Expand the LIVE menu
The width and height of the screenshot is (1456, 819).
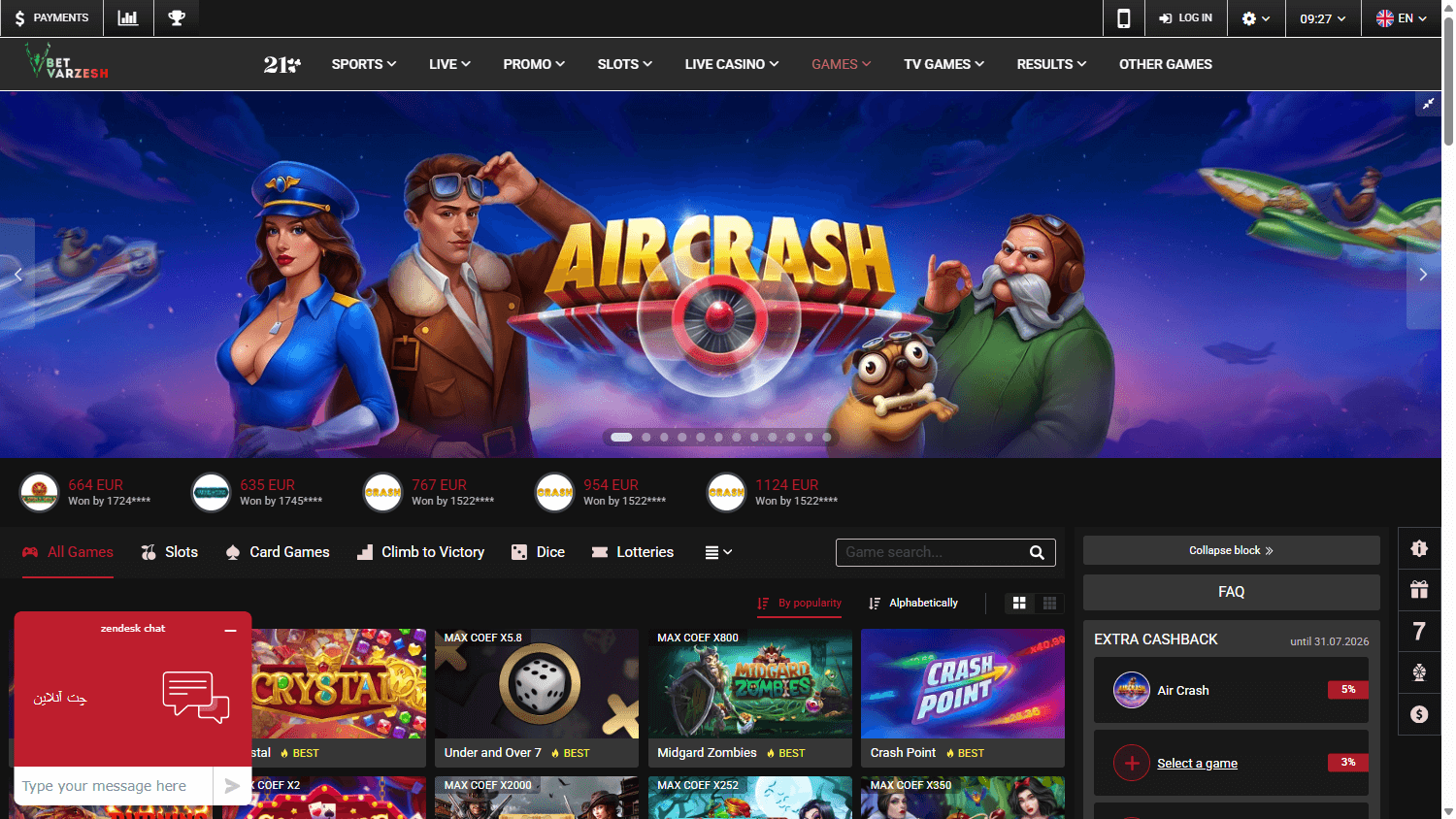click(449, 64)
